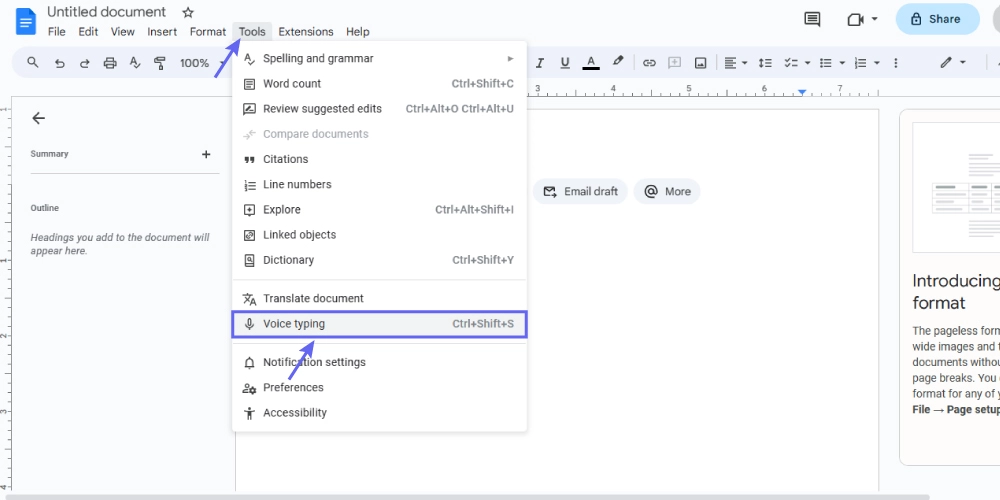Select the Explore menu entry

click(x=379, y=209)
